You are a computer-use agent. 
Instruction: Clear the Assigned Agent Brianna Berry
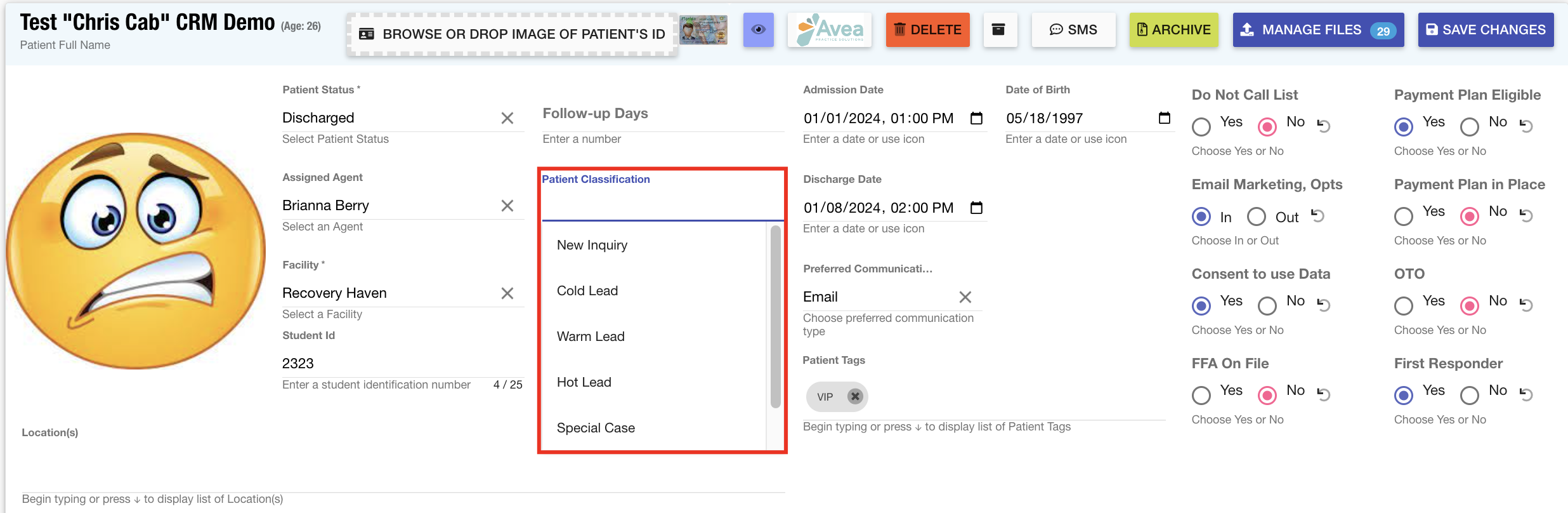coord(507,206)
